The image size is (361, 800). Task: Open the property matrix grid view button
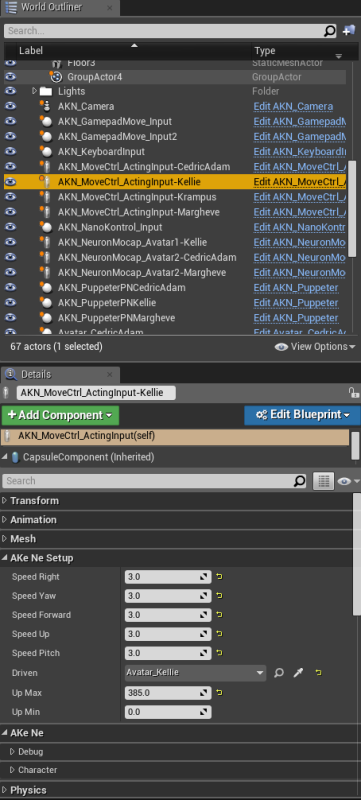tap(323, 481)
